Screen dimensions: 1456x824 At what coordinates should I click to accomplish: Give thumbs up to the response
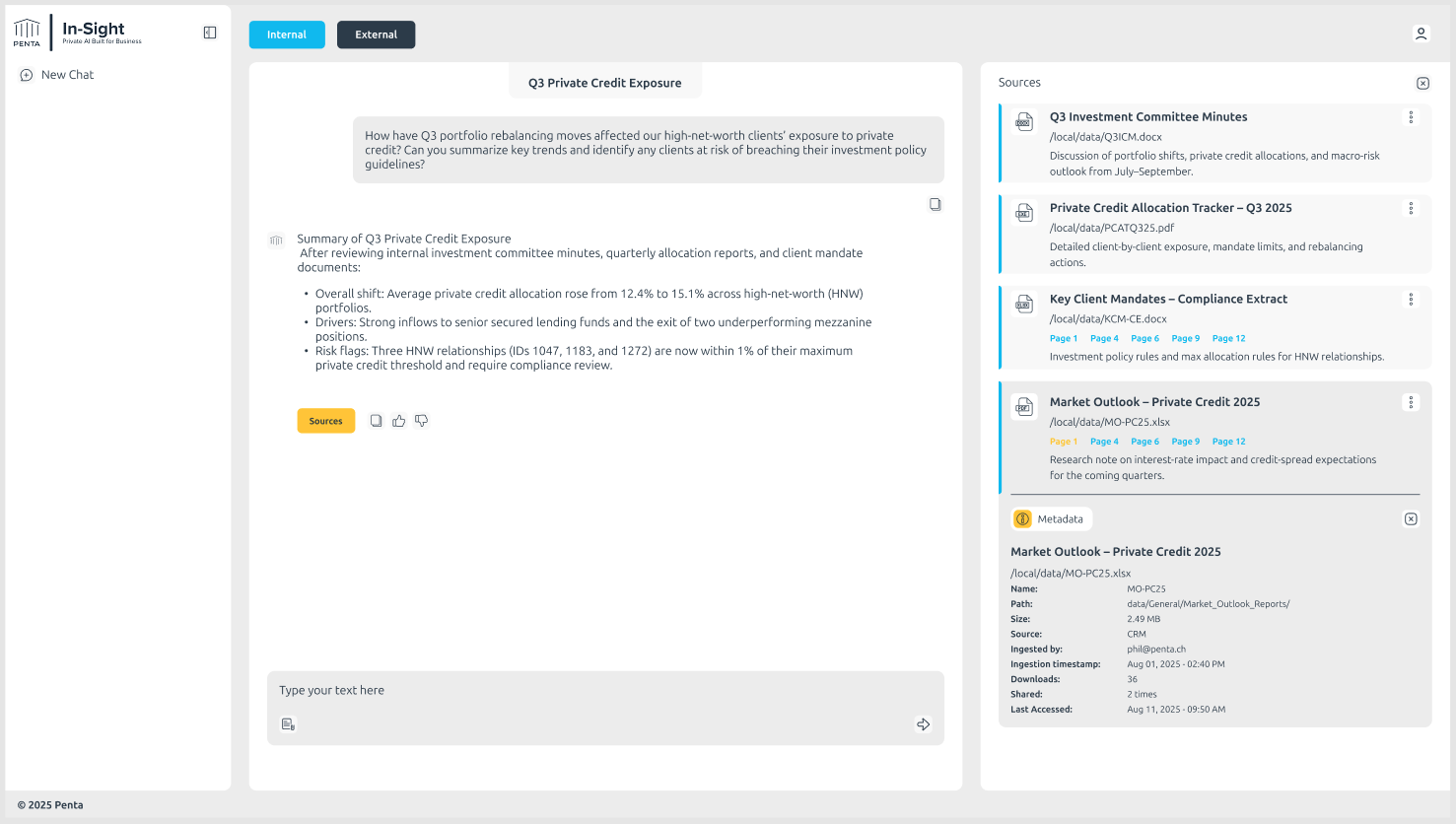398,421
